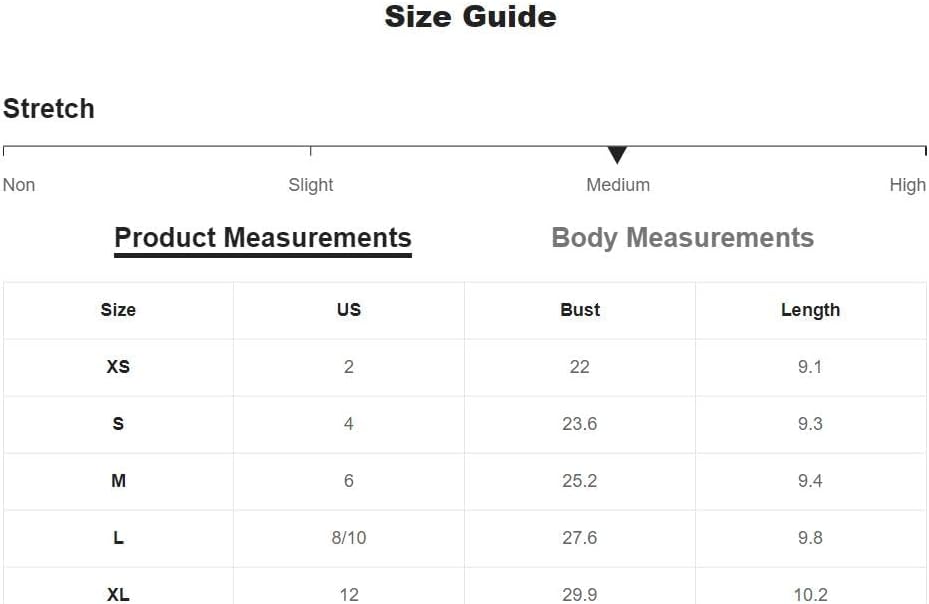This screenshot has width=929, height=604.
Task: Click the Size Guide heading
Action: click(x=470, y=17)
